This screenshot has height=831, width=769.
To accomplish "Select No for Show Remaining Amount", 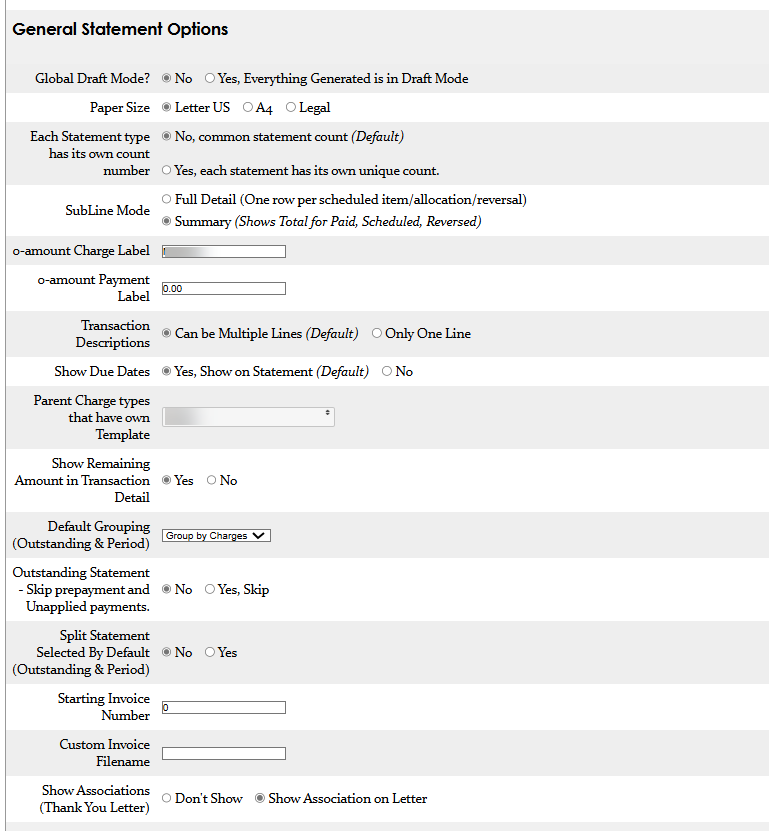I will pyautogui.click(x=212, y=480).
